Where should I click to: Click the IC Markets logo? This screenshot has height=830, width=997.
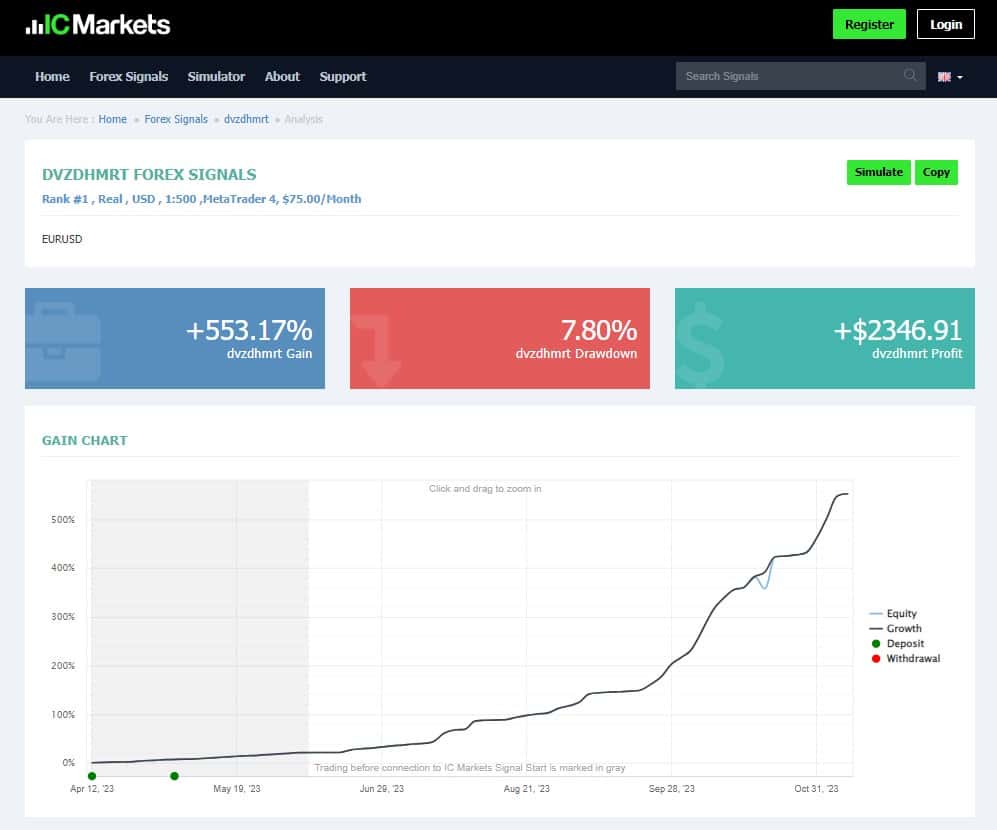tap(97, 25)
